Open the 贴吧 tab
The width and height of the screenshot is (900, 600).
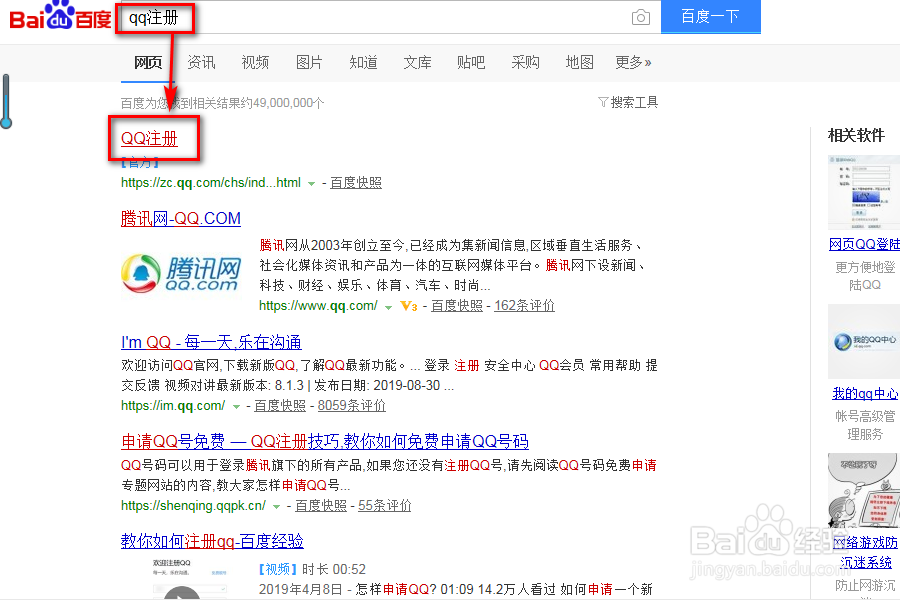pyautogui.click(x=471, y=62)
